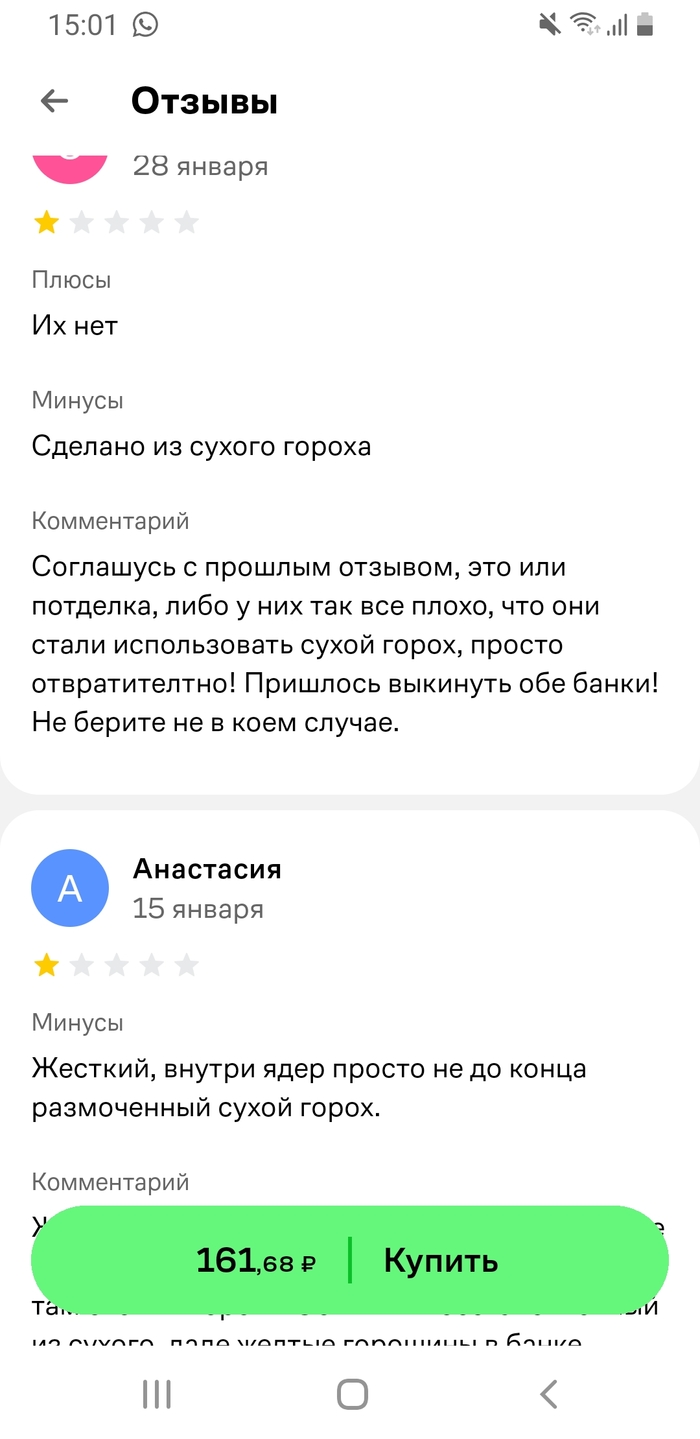Screen dimensions: 700x1439
Task: Tap the comment starting "Соглашусь с прошлым отзывом"
Action: (346, 644)
